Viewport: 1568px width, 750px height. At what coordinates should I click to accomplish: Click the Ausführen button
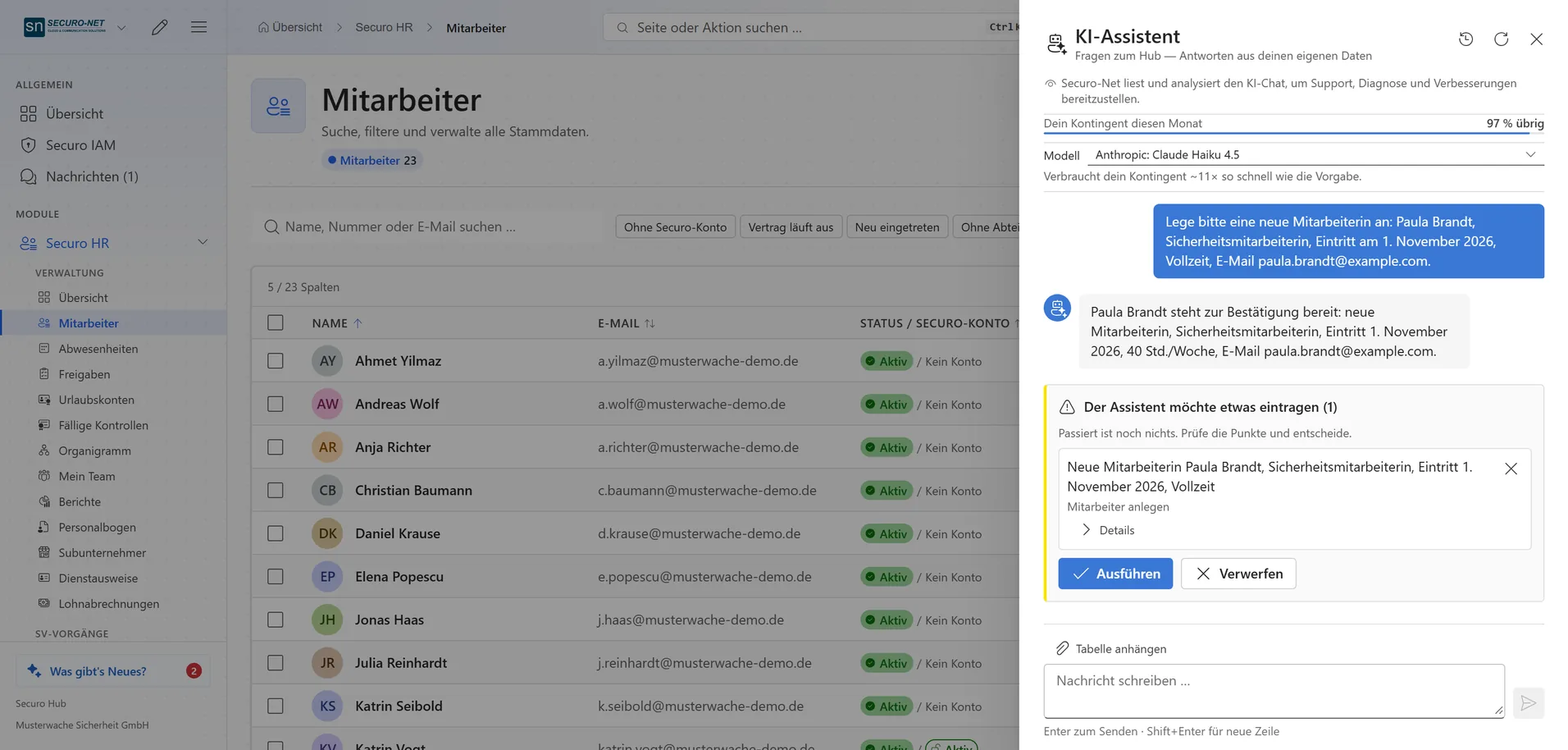(1115, 574)
